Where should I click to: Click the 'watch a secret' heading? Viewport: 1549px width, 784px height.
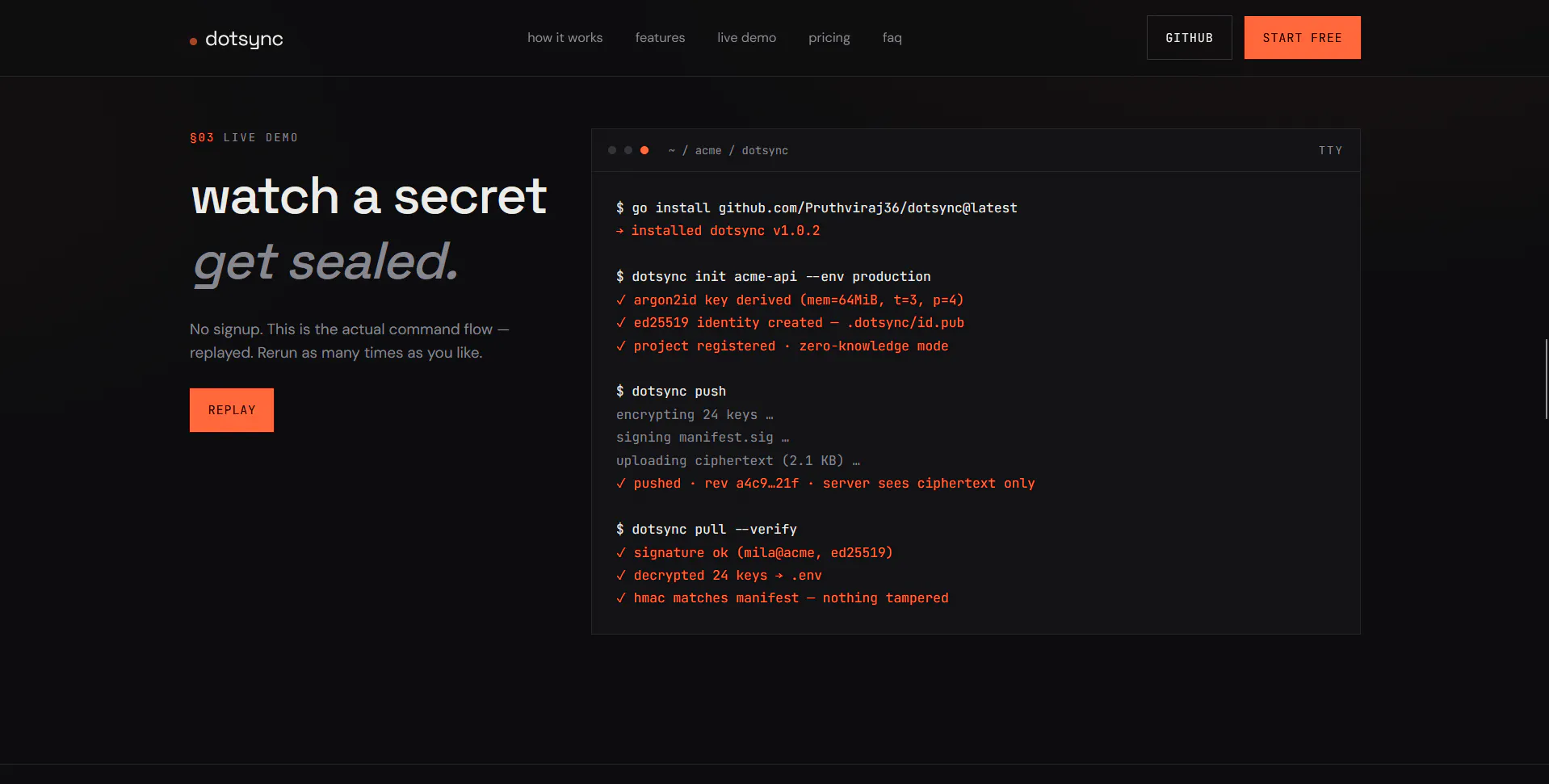(x=369, y=196)
